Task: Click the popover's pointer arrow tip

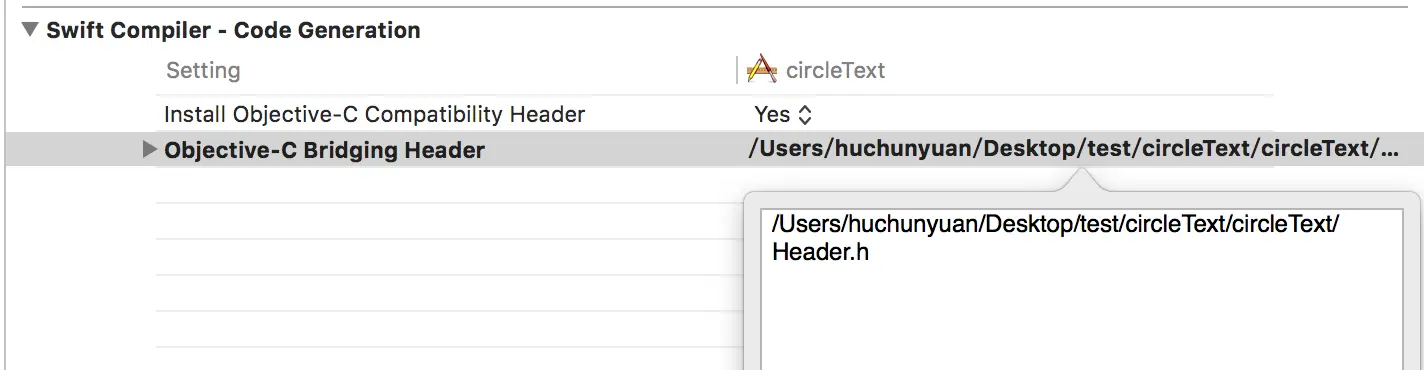Action: (x=1079, y=172)
